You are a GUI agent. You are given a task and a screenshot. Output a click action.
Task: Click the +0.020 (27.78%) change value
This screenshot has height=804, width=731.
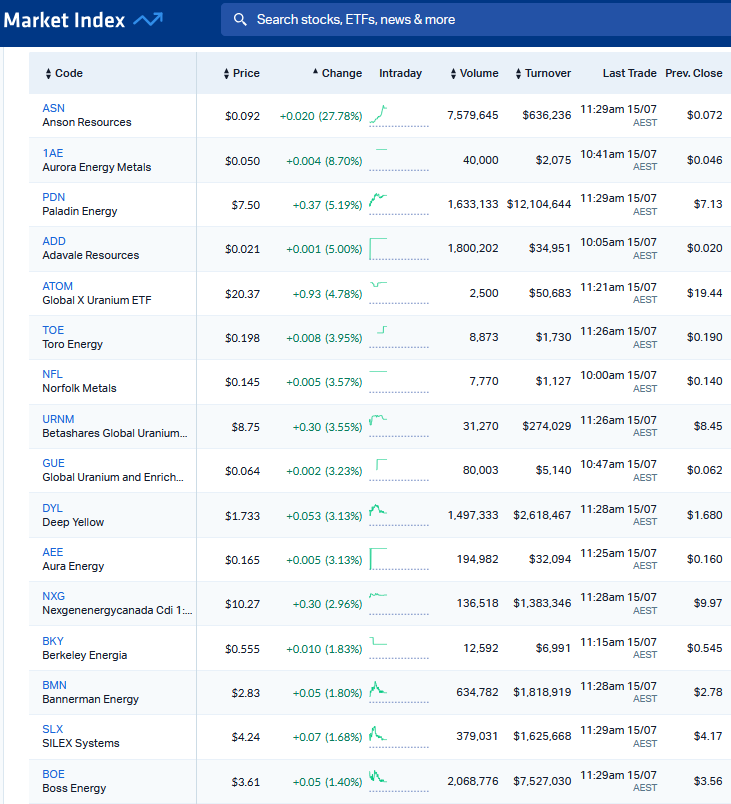pyautogui.click(x=321, y=116)
